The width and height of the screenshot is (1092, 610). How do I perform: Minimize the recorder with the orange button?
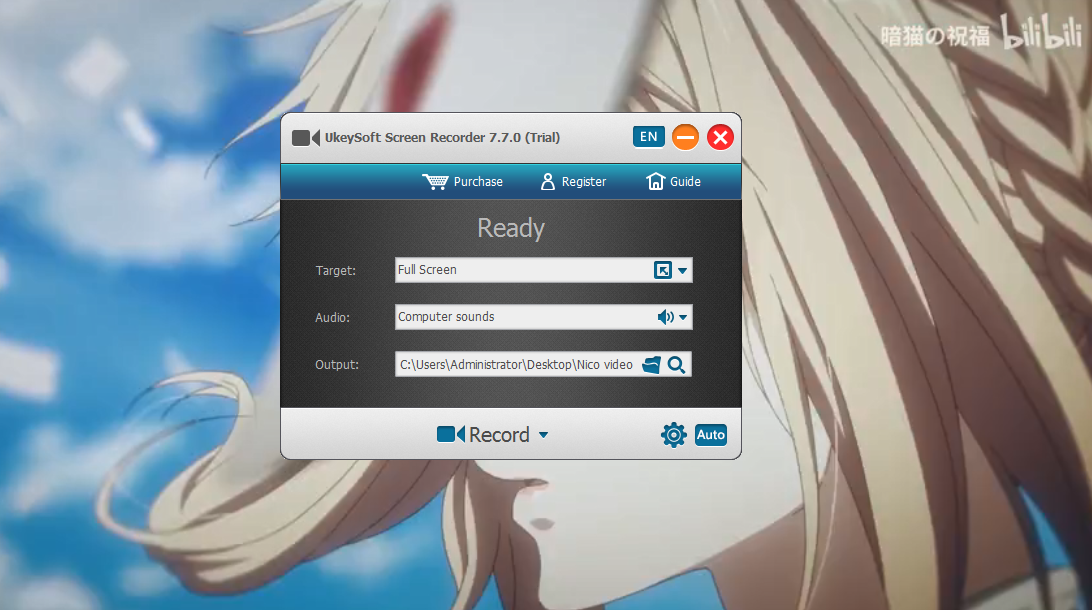685,137
